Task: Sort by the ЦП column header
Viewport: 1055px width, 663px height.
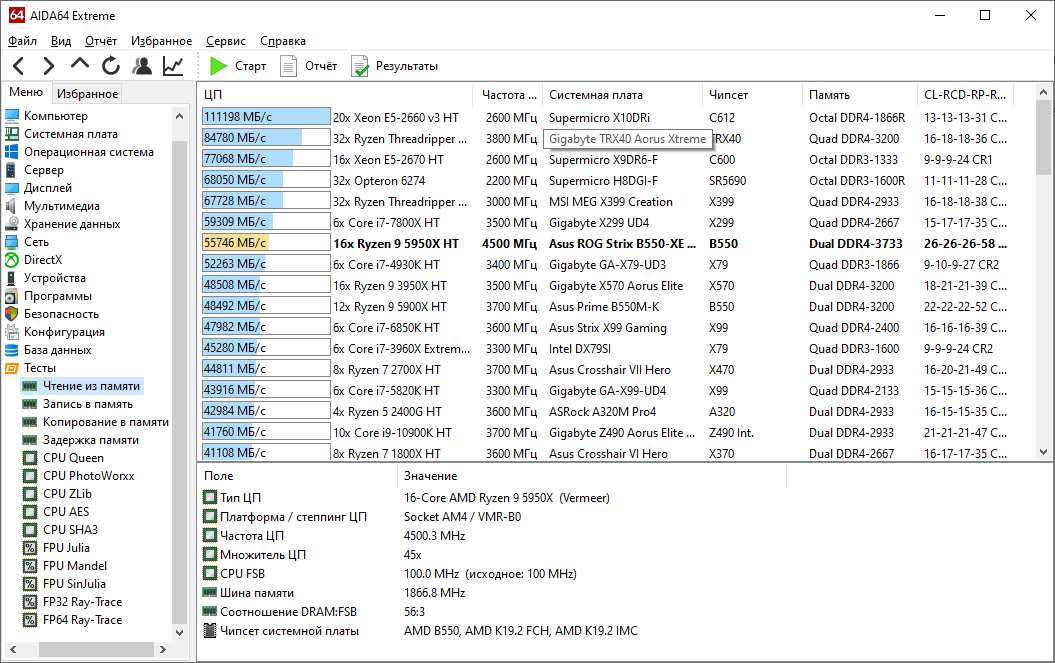Action: [x=336, y=95]
